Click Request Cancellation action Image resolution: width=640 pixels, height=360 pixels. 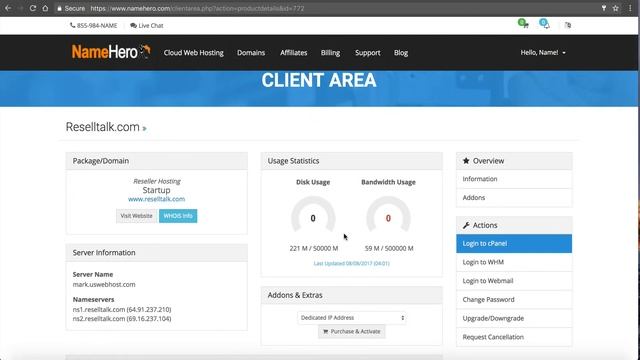pyautogui.click(x=514, y=338)
